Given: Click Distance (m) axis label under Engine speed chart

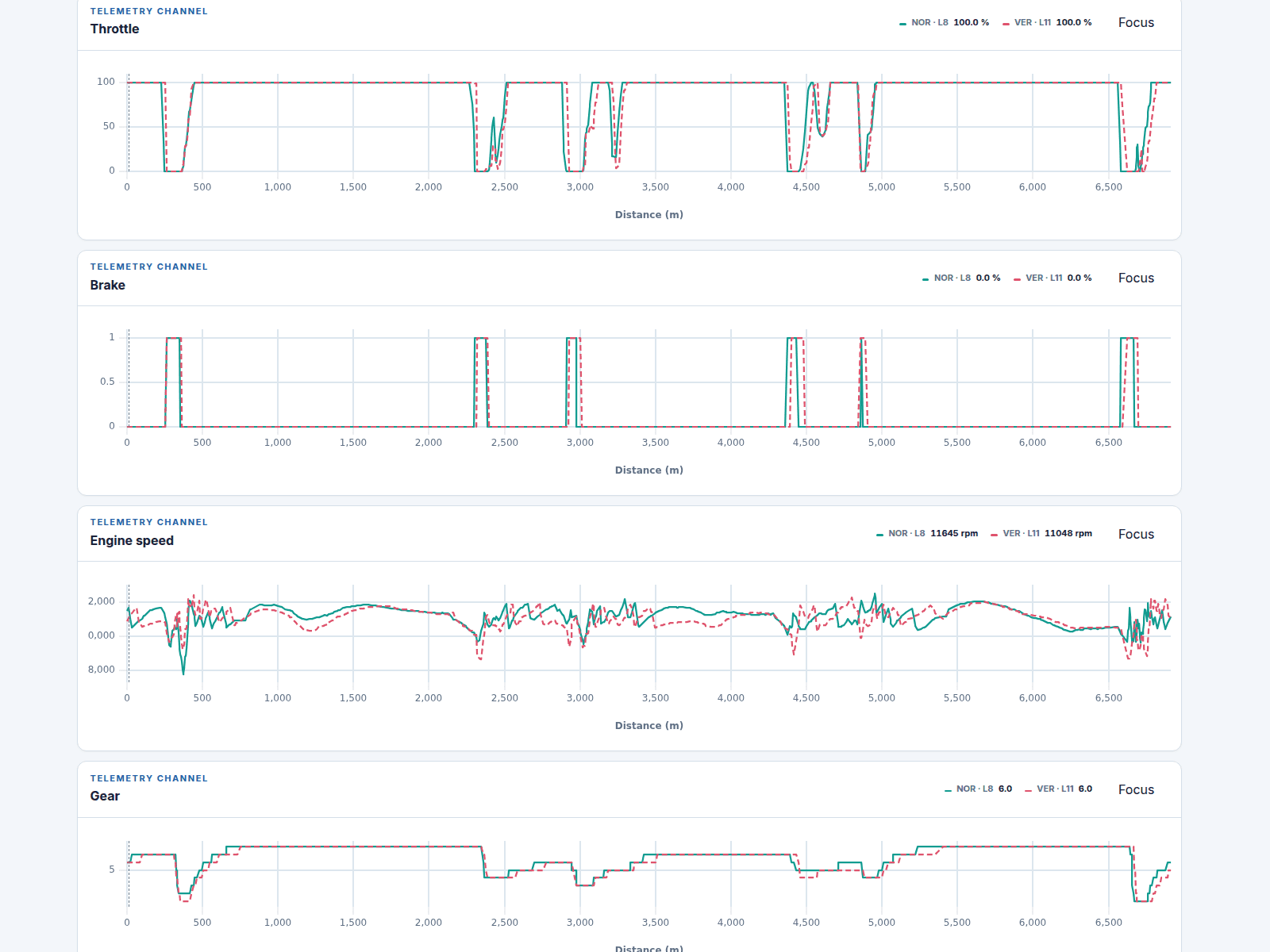Looking at the screenshot, I should (x=649, y=726).
